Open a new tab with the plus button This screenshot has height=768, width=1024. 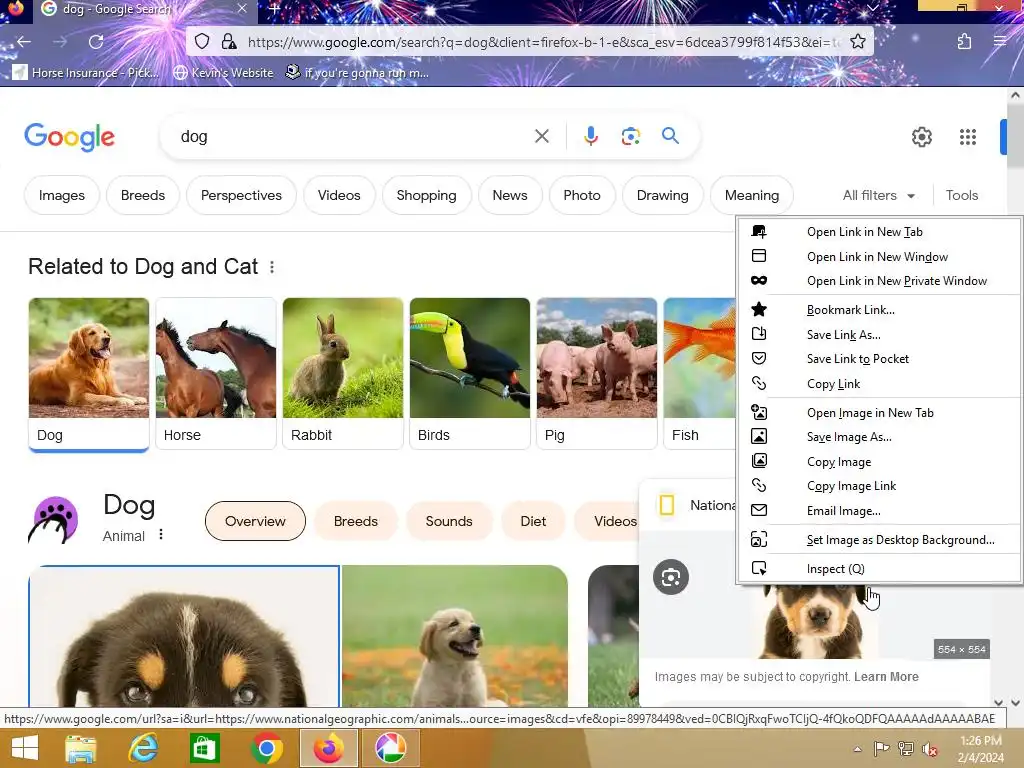274,9
